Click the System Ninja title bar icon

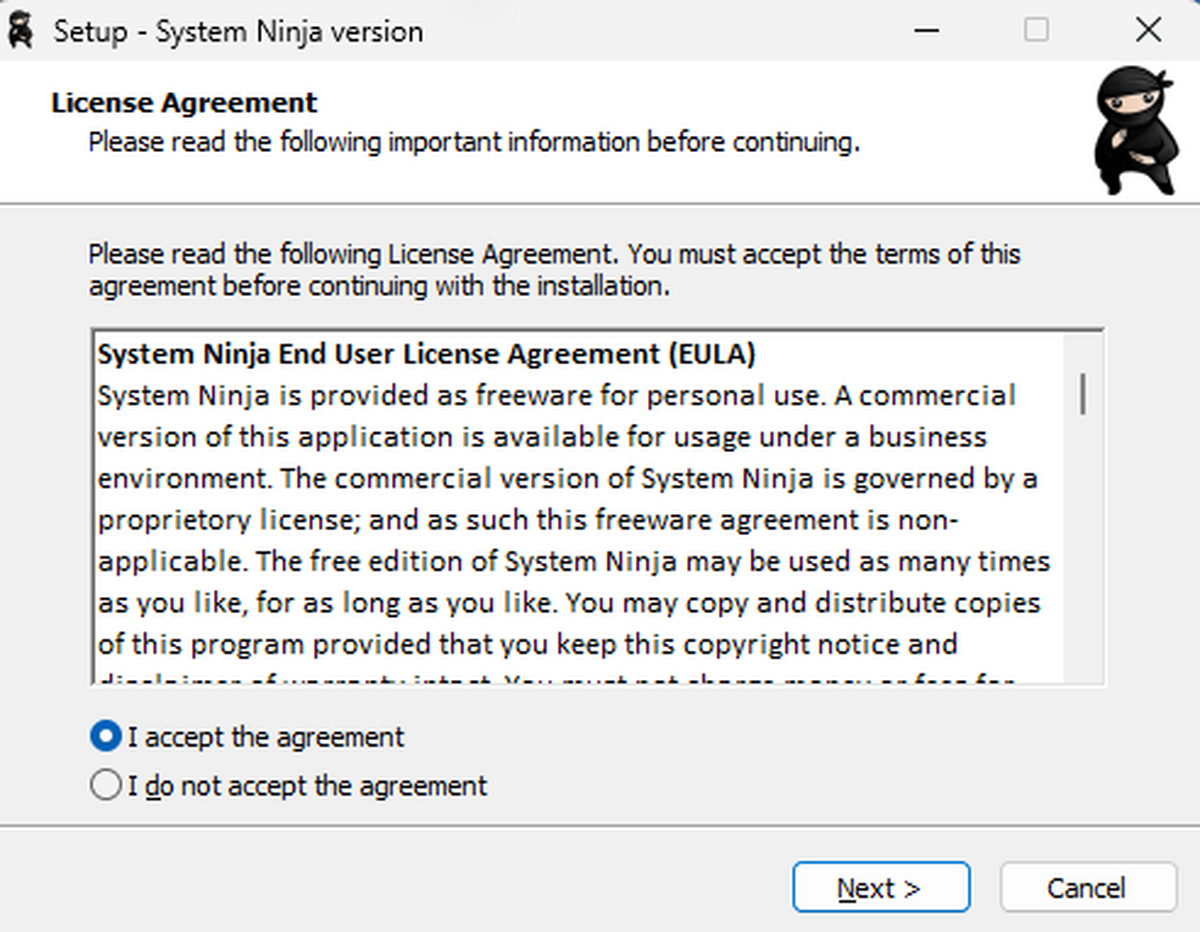[x=21, y=31]
